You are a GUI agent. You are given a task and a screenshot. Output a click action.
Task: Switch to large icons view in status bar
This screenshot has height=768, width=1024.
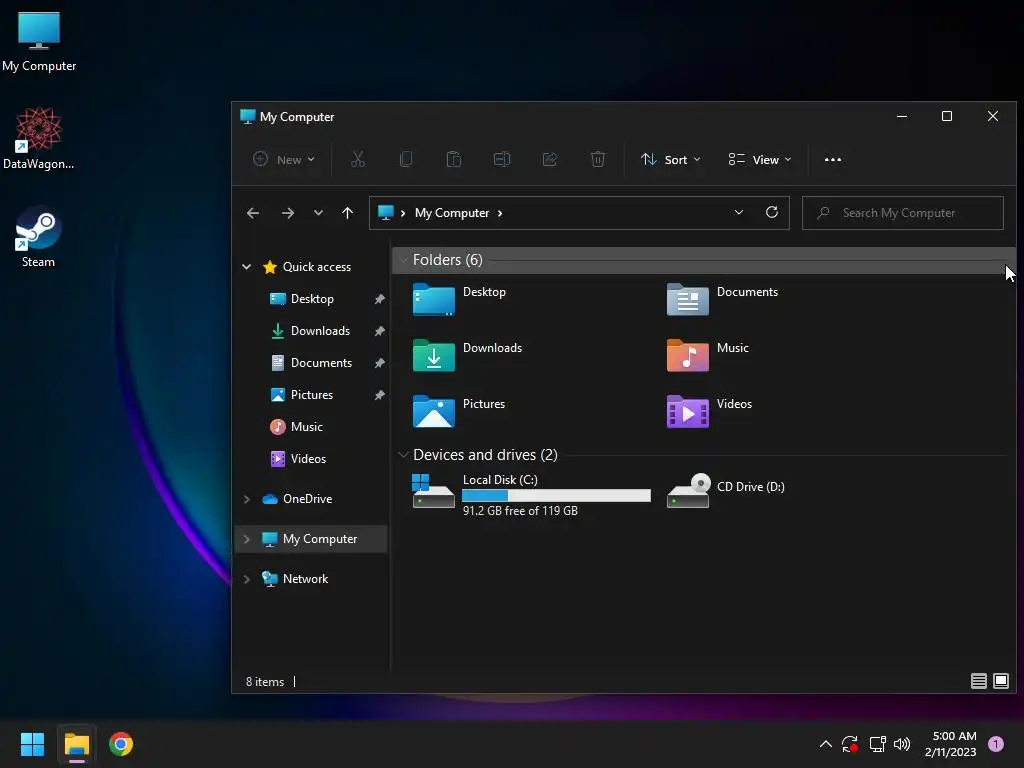pos(1000,681)
